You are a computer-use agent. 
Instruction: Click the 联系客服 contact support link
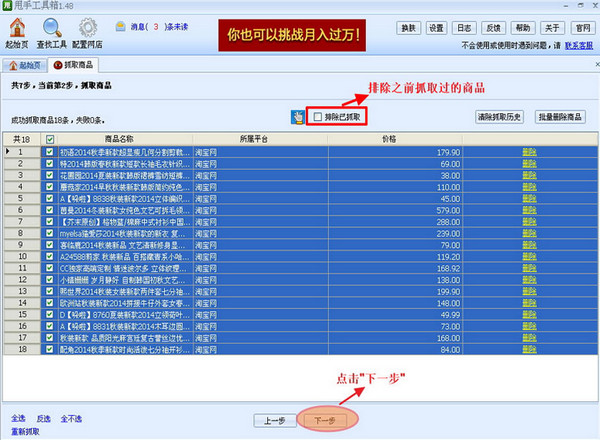click(578, 45)
